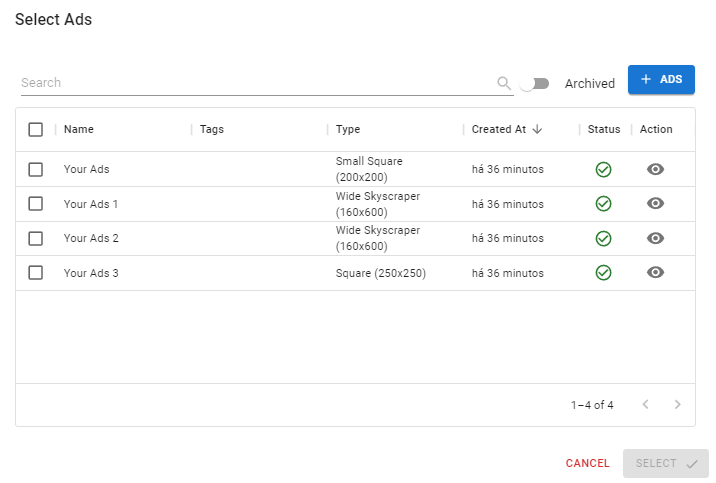Sort by the Type column header

coord(348,129)
